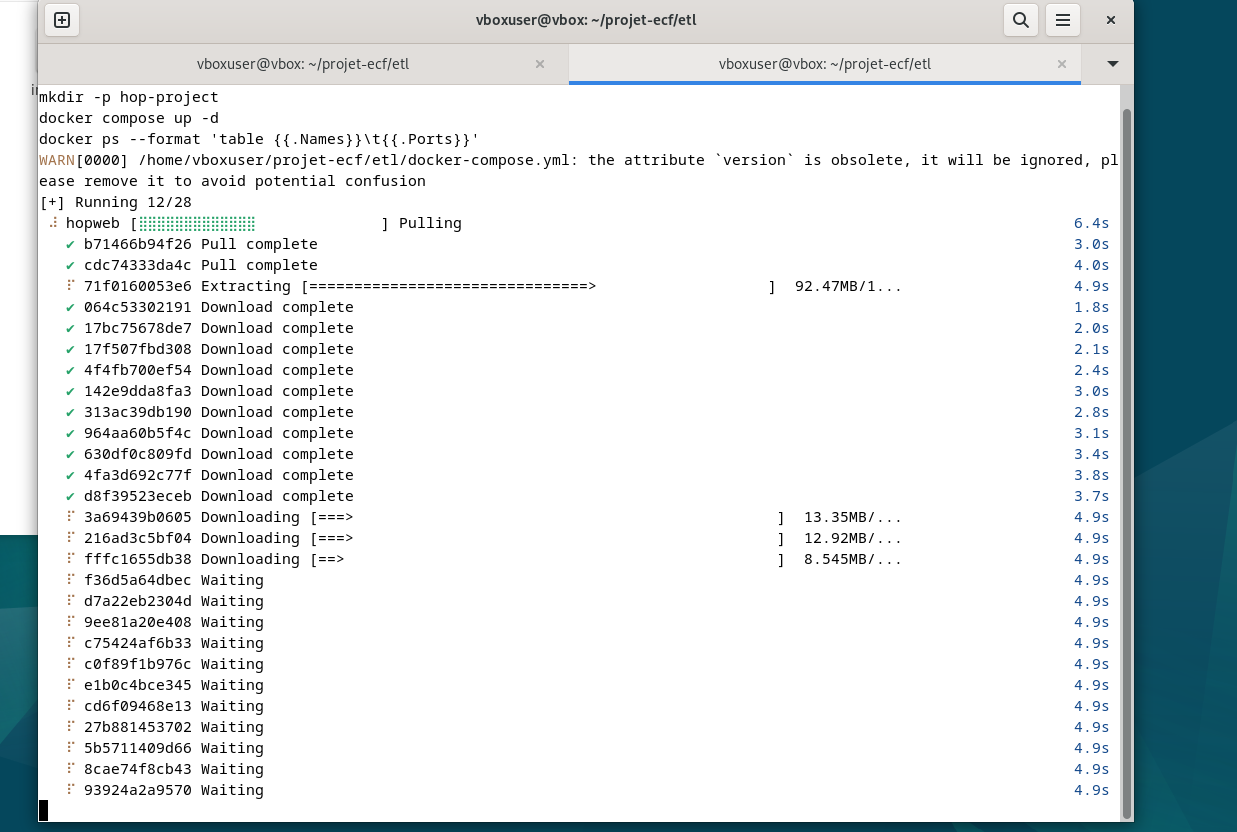Click the window title in header bar
The width and height of the screenshot is (1237, 832).
[586, 20]
